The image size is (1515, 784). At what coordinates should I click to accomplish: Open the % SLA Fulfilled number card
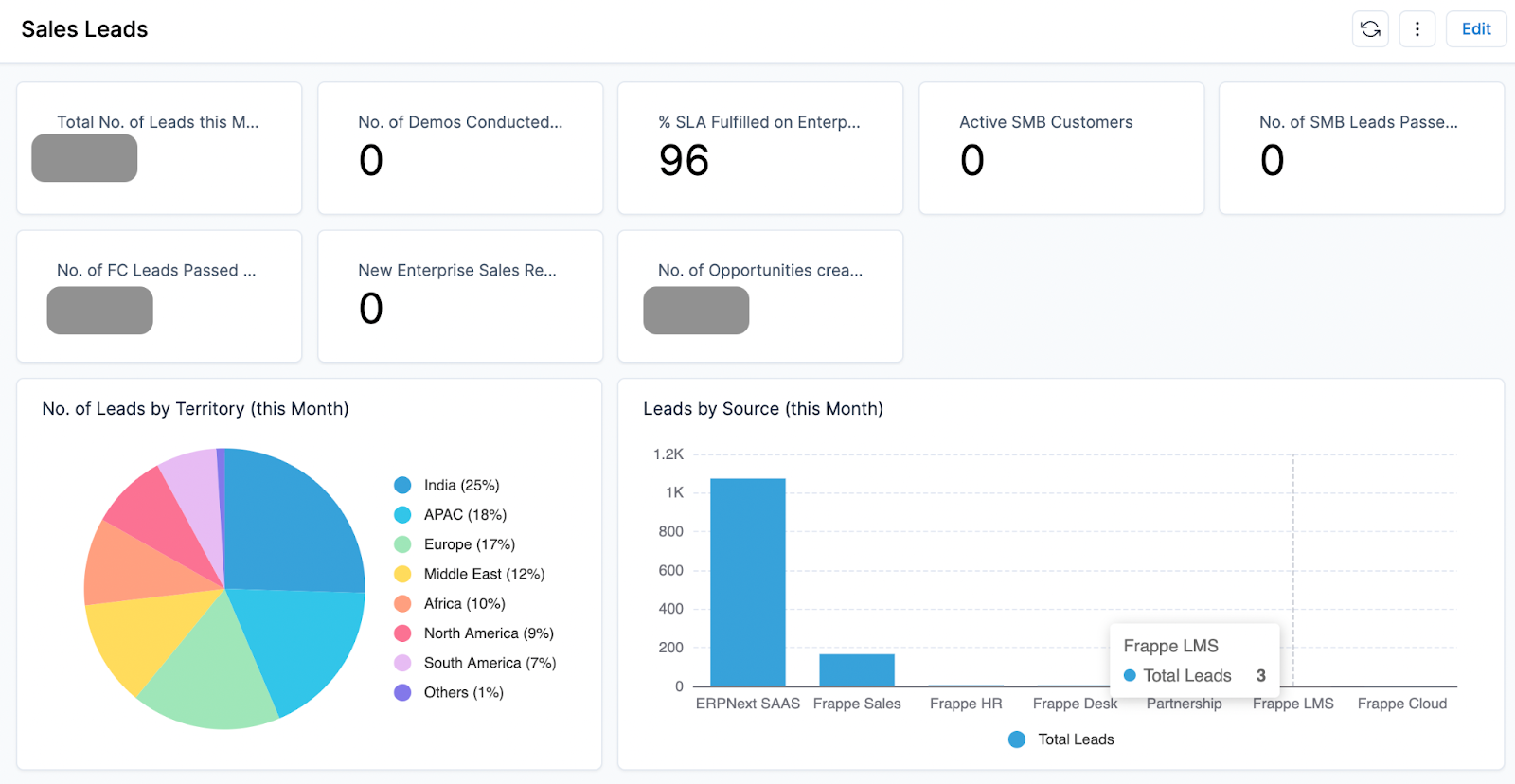(759, 148)
